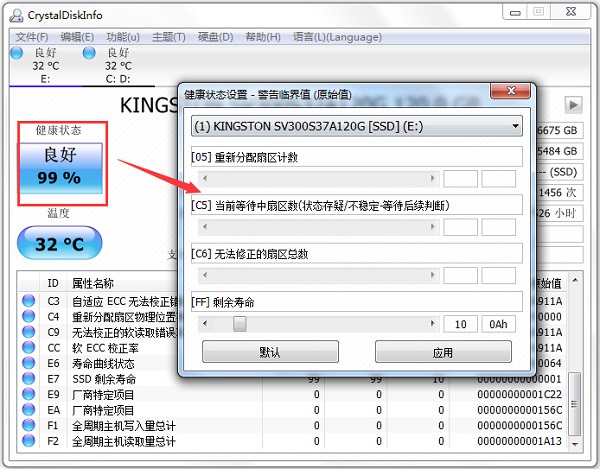Click right arrow of [C6] 无法修正的扇区总数 slider
The image size is (600, 469).
click(432, 275)
